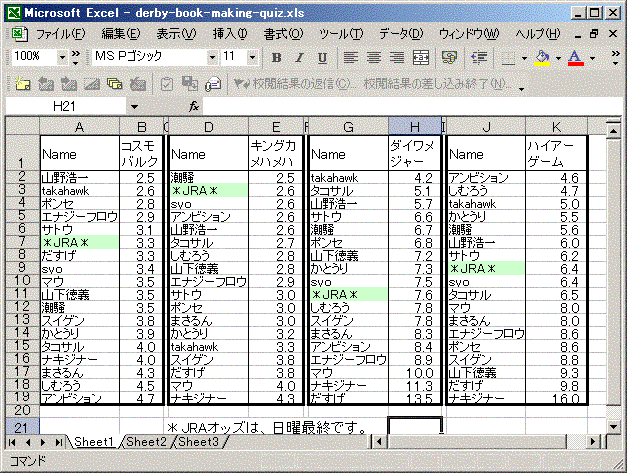Center align the cell text
This screenshot has height=473, width=627.
click(374, 58)
